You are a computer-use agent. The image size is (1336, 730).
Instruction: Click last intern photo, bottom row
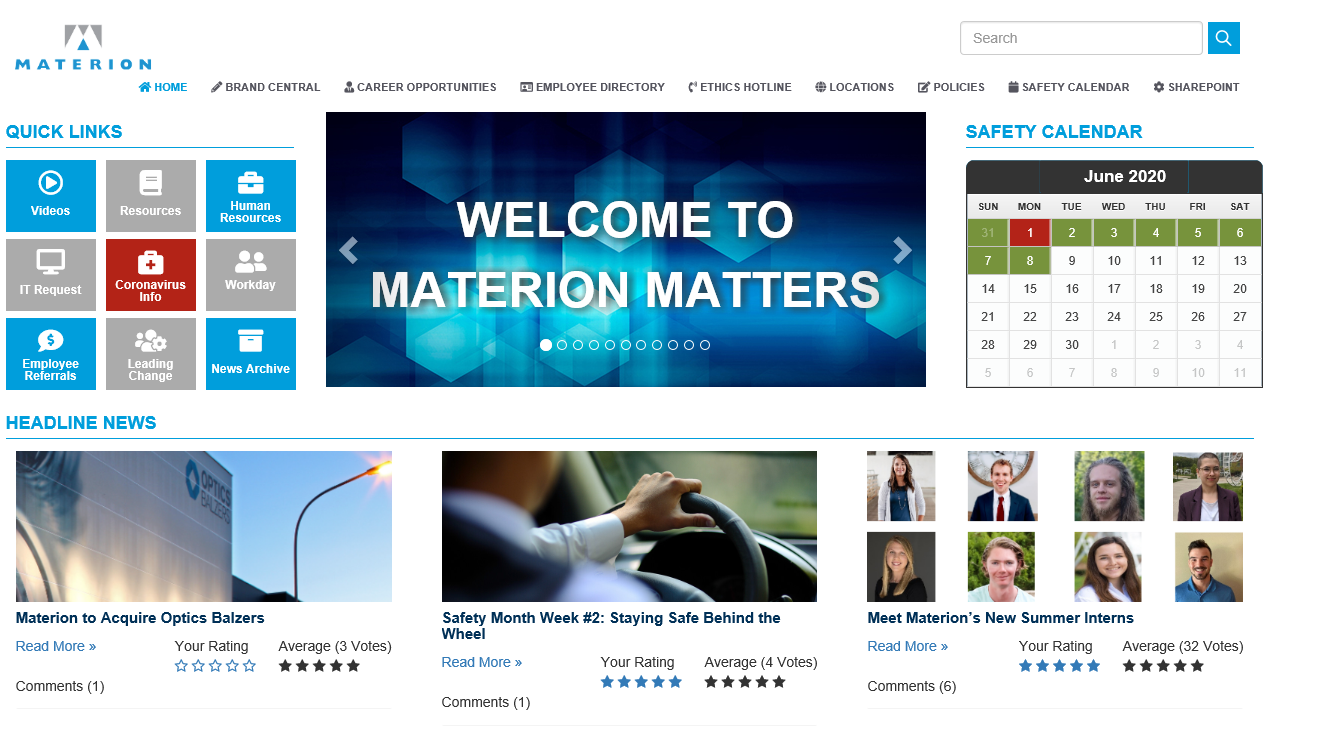(1209, 567)
